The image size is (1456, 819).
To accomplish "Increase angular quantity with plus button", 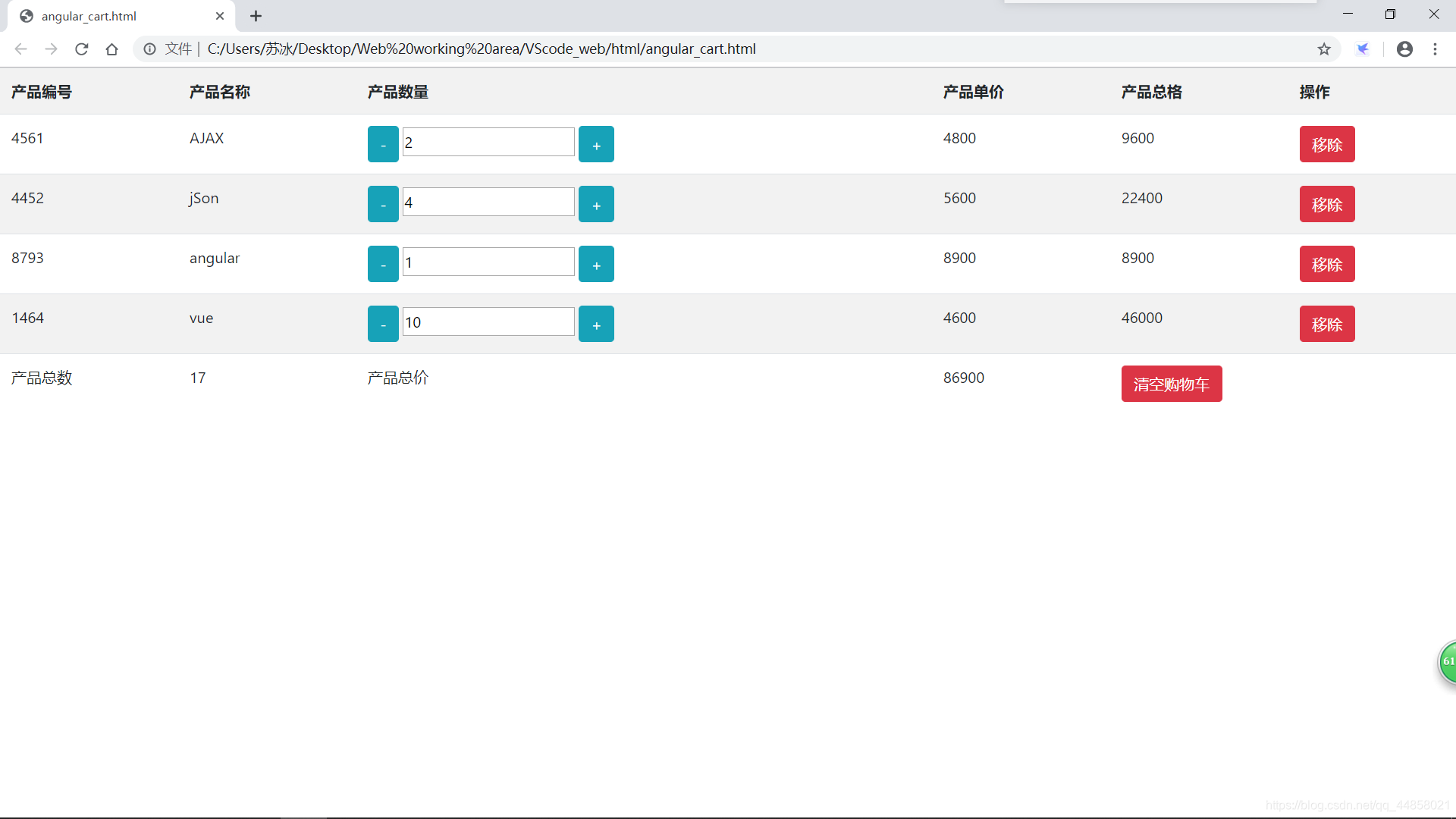I will coord(596,264).
